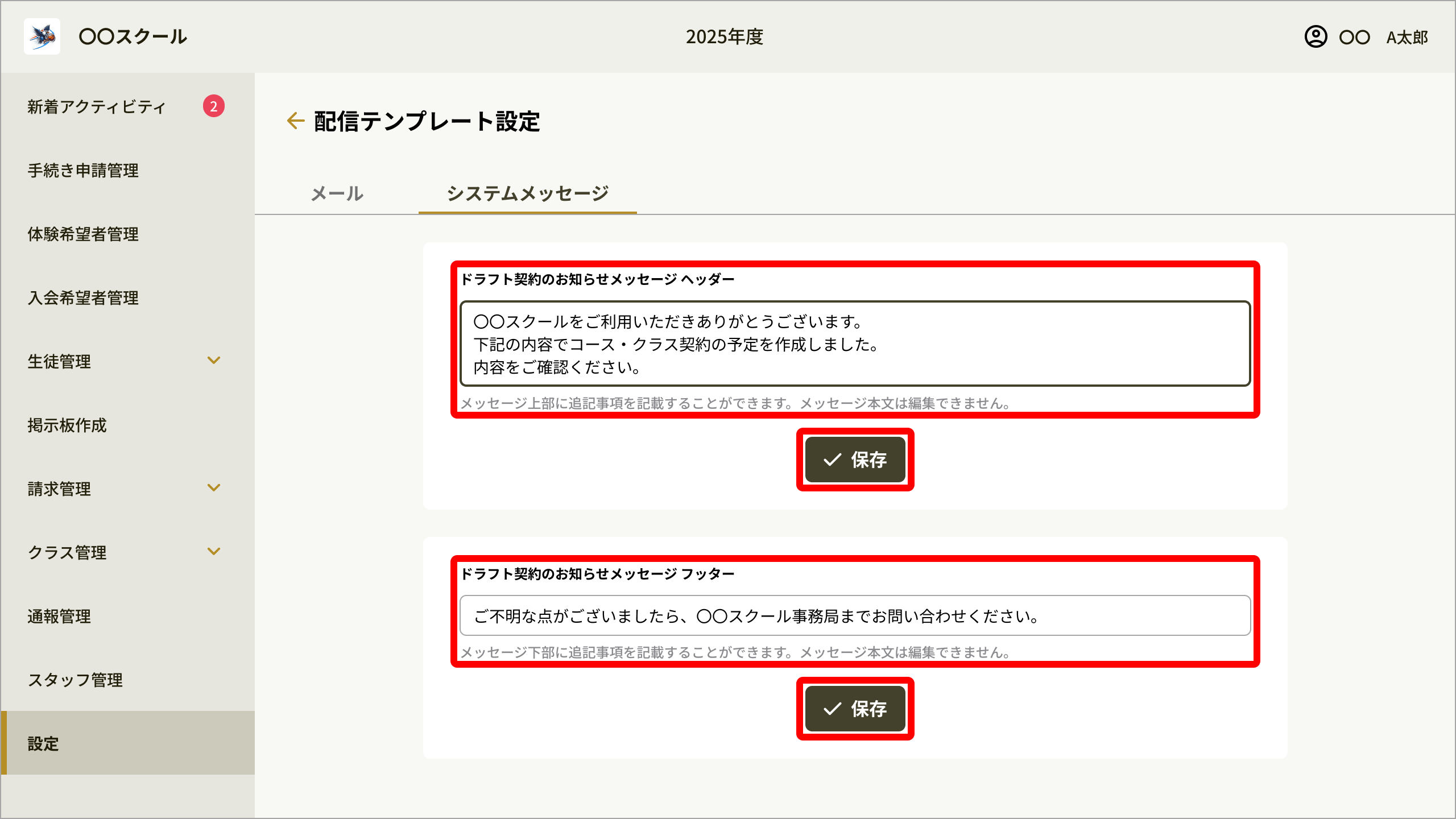Screen dimensions: 1456x819
Task: Save the header message with 保存
Action: point(855,460)
